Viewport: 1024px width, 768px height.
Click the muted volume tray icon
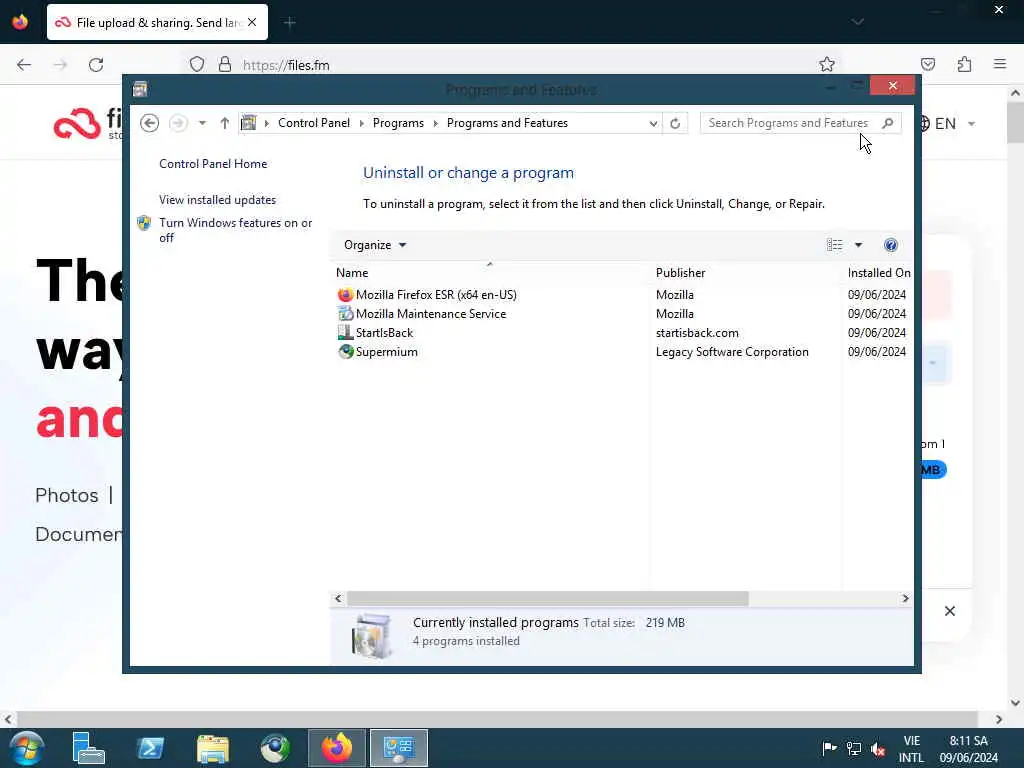(x=878, y=749)
